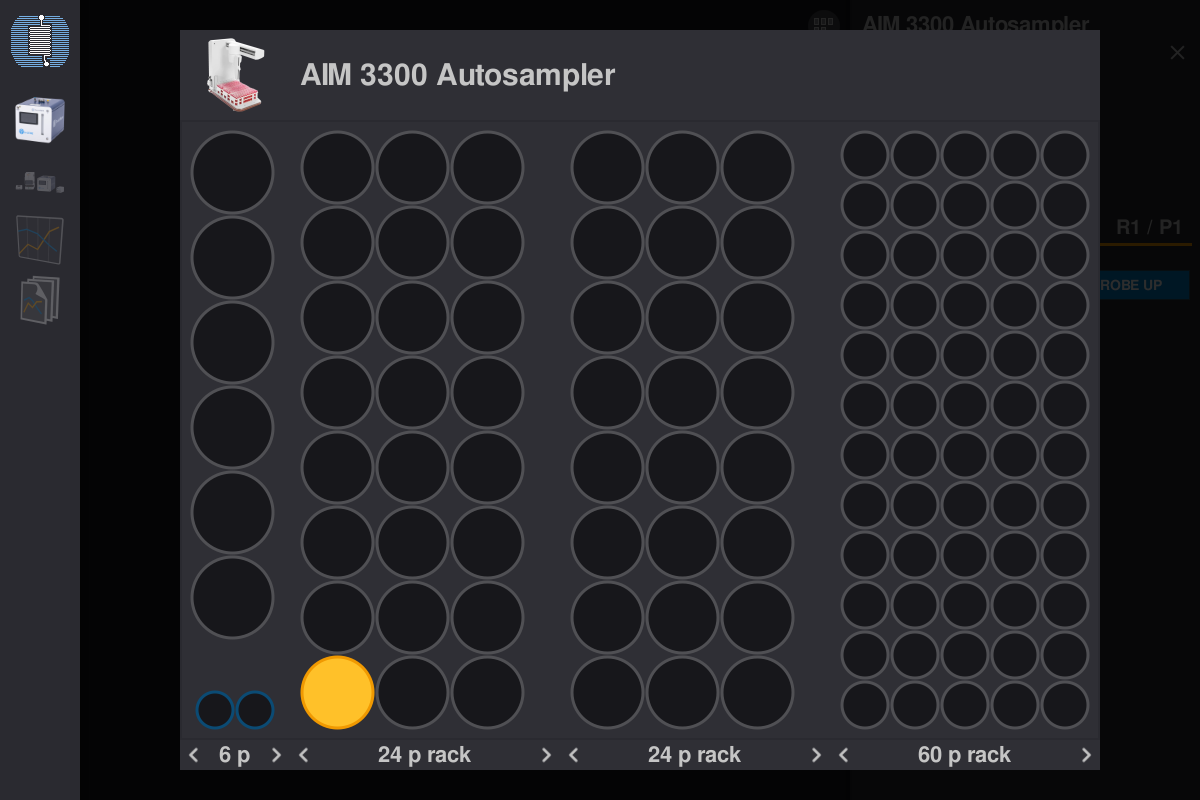1200x800 pixels.
Task: Switch to the R1 / P1 tab
Action: coord(1148,227)
